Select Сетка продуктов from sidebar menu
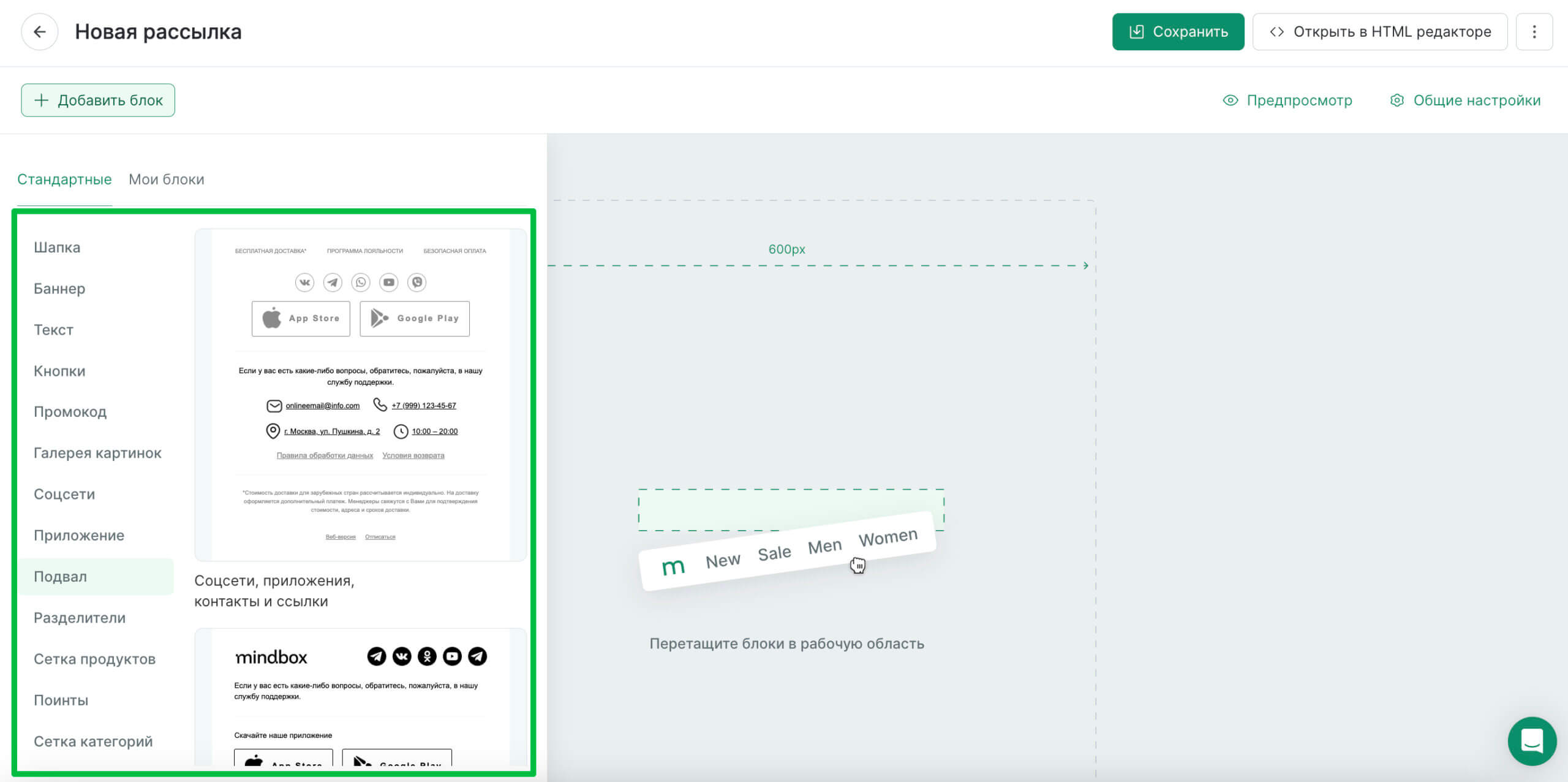 pos(94,658)
